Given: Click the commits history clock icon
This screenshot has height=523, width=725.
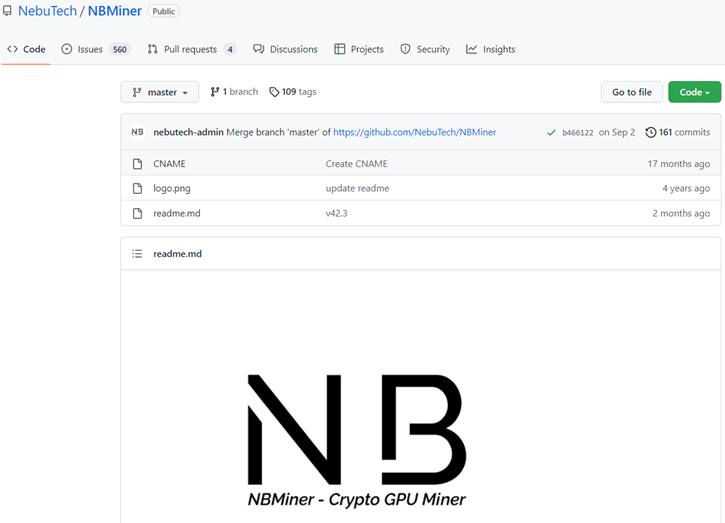Looking at the screenshot, I should 651,132.
